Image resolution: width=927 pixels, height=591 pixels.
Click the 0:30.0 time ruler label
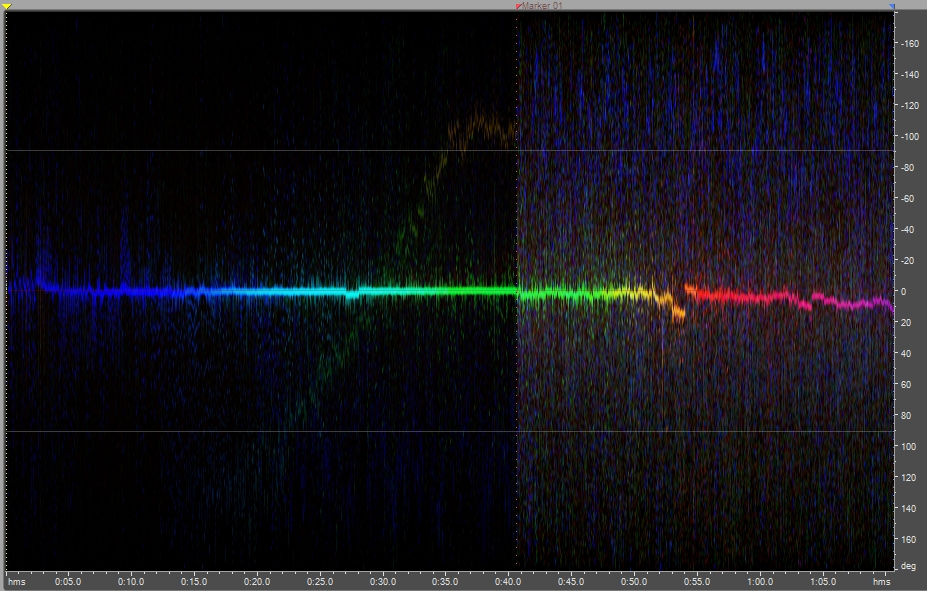pos(383,582)
